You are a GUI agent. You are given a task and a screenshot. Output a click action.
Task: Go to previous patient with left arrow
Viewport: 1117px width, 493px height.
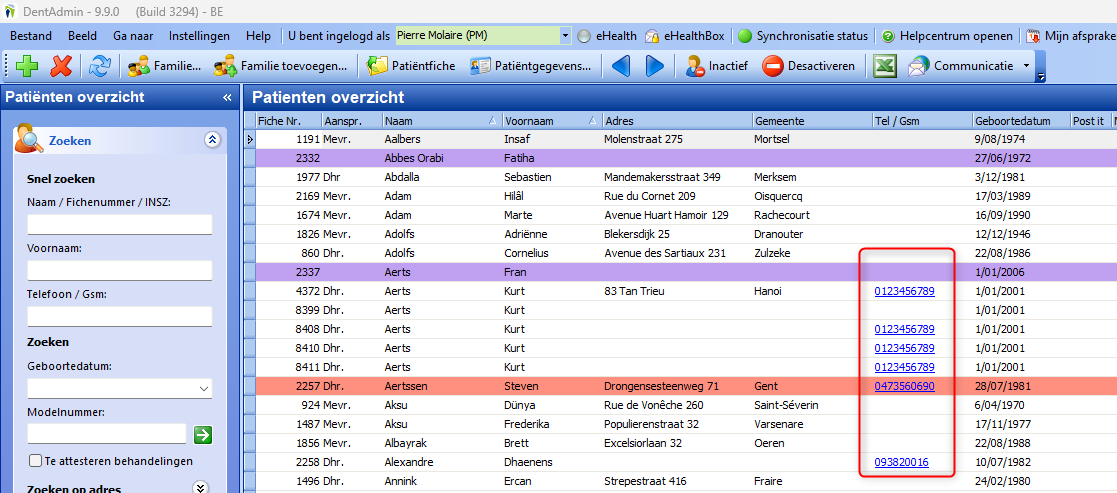621,66
